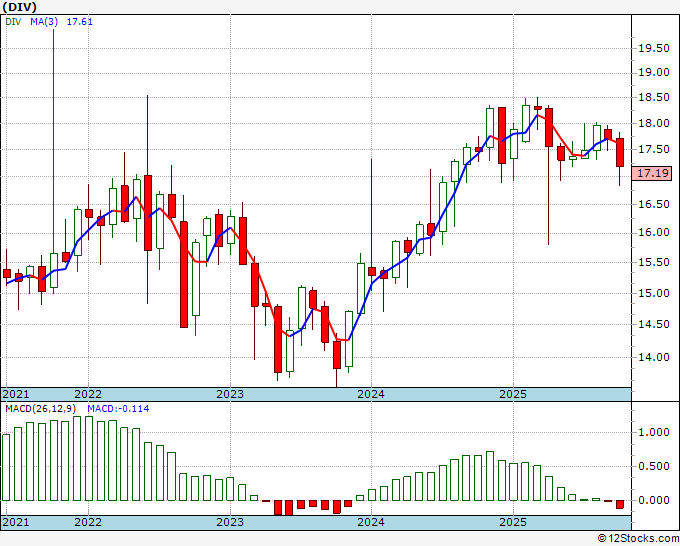Click the 16.50 price axis label
The height and width of the screenshot is (546, 680).
(x=654, y=204)
